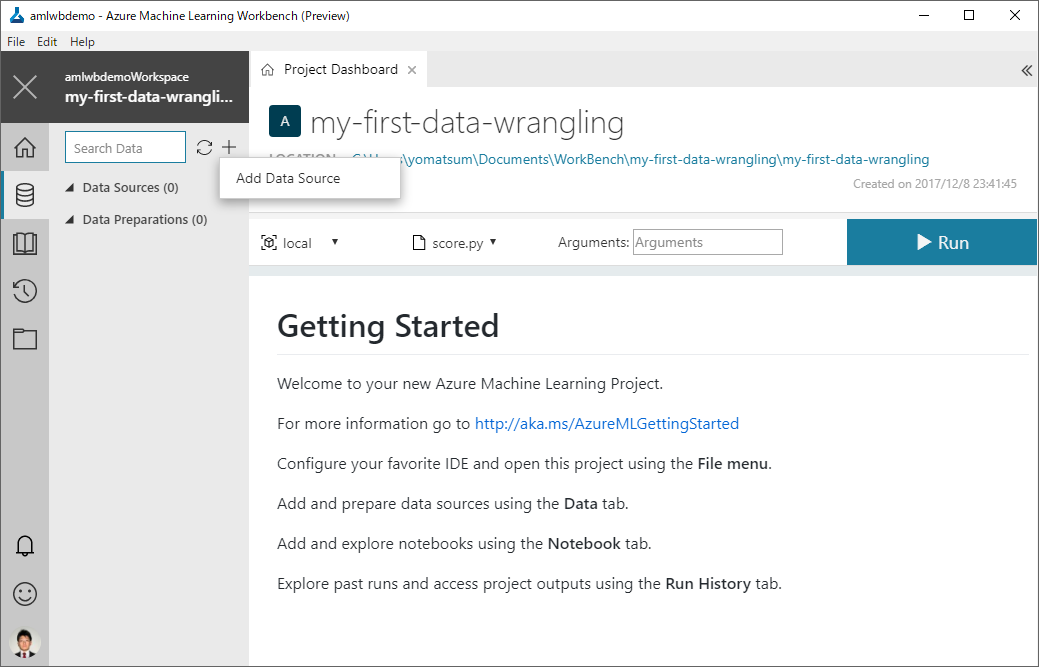Click the notifications bell icon
This screenshot has height=667, width=1039.
pyautogui.click(x=25, y=546)
